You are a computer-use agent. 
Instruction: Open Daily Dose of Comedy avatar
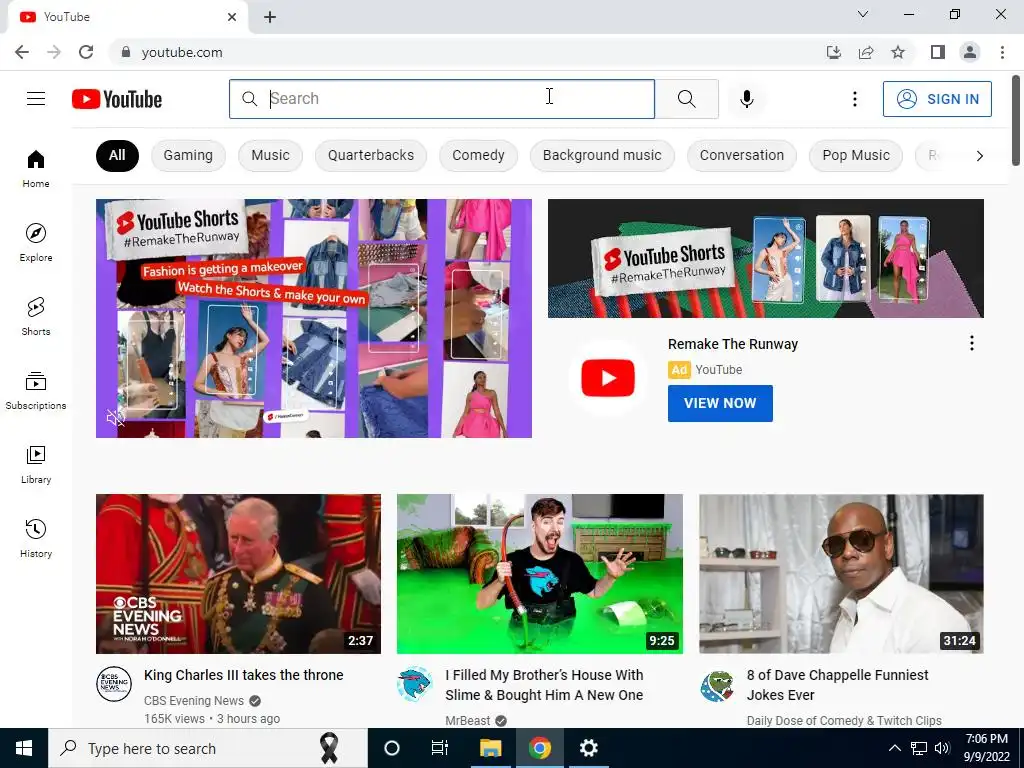[717, 684]
